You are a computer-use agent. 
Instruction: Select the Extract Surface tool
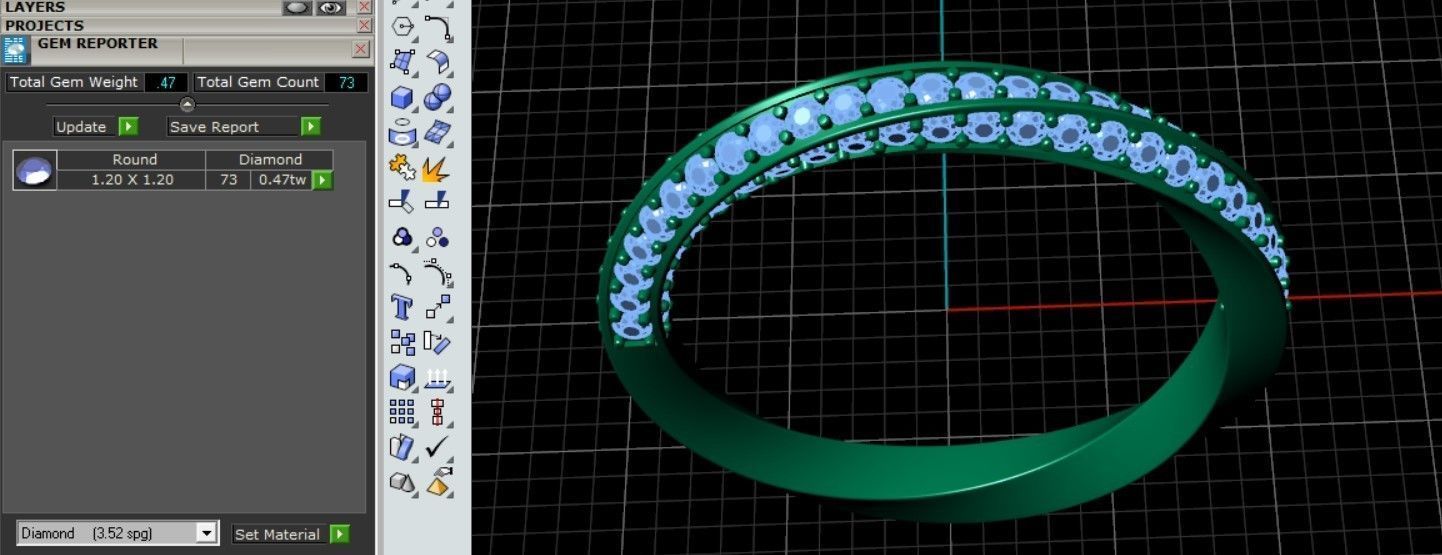coord(402,377)
